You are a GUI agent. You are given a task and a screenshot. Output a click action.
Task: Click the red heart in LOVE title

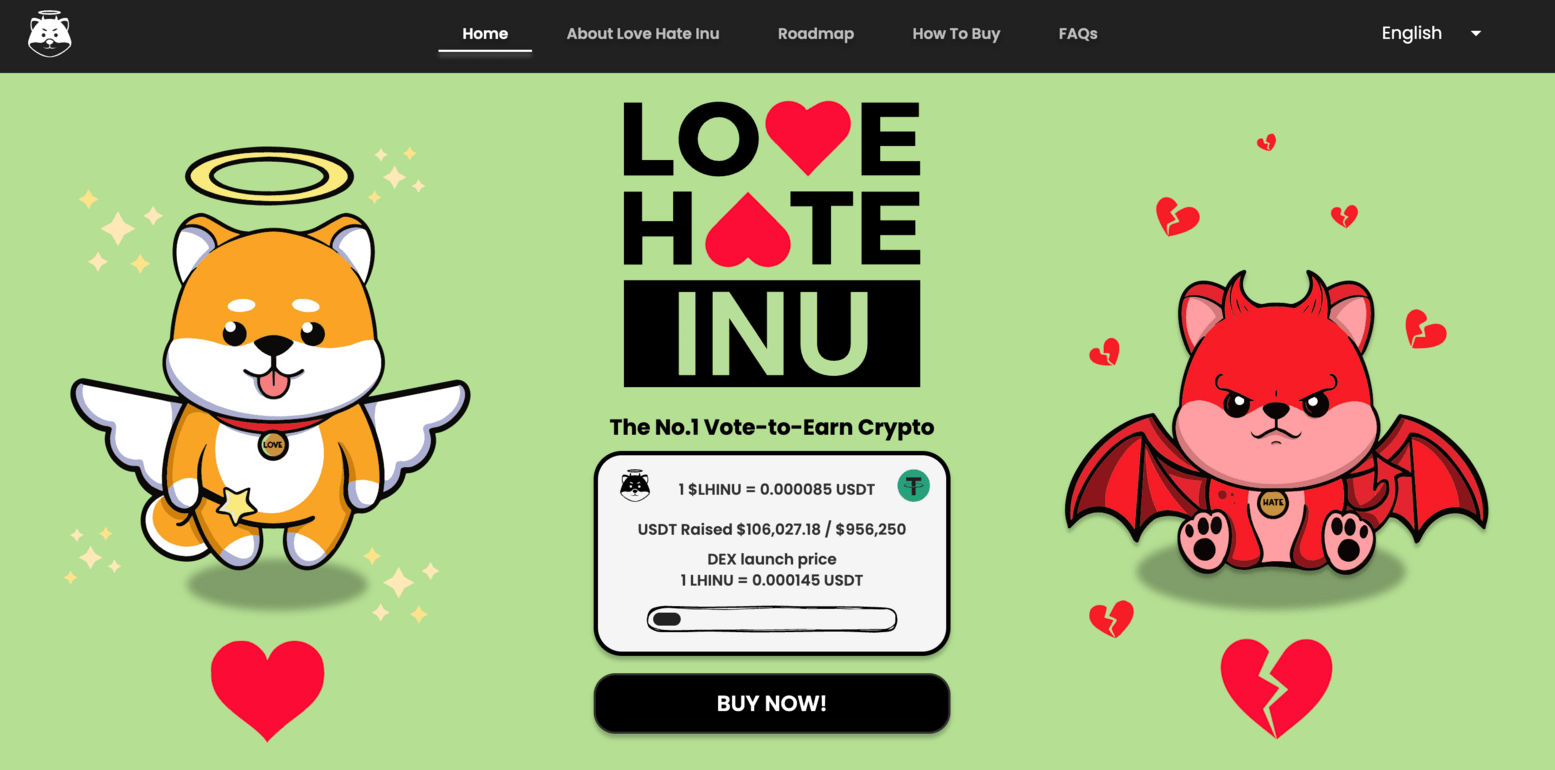[x=808, y=137]
